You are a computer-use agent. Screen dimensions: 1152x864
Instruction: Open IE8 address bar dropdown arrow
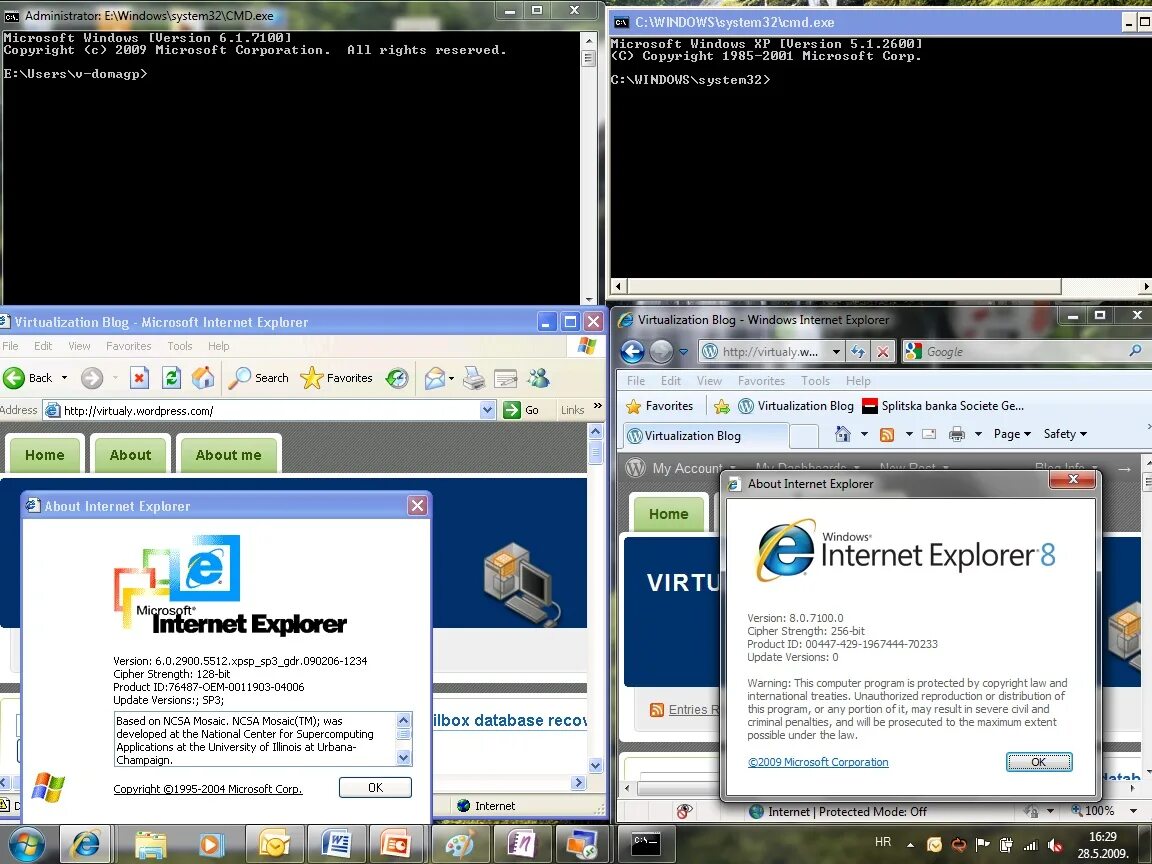pos(836,352)
